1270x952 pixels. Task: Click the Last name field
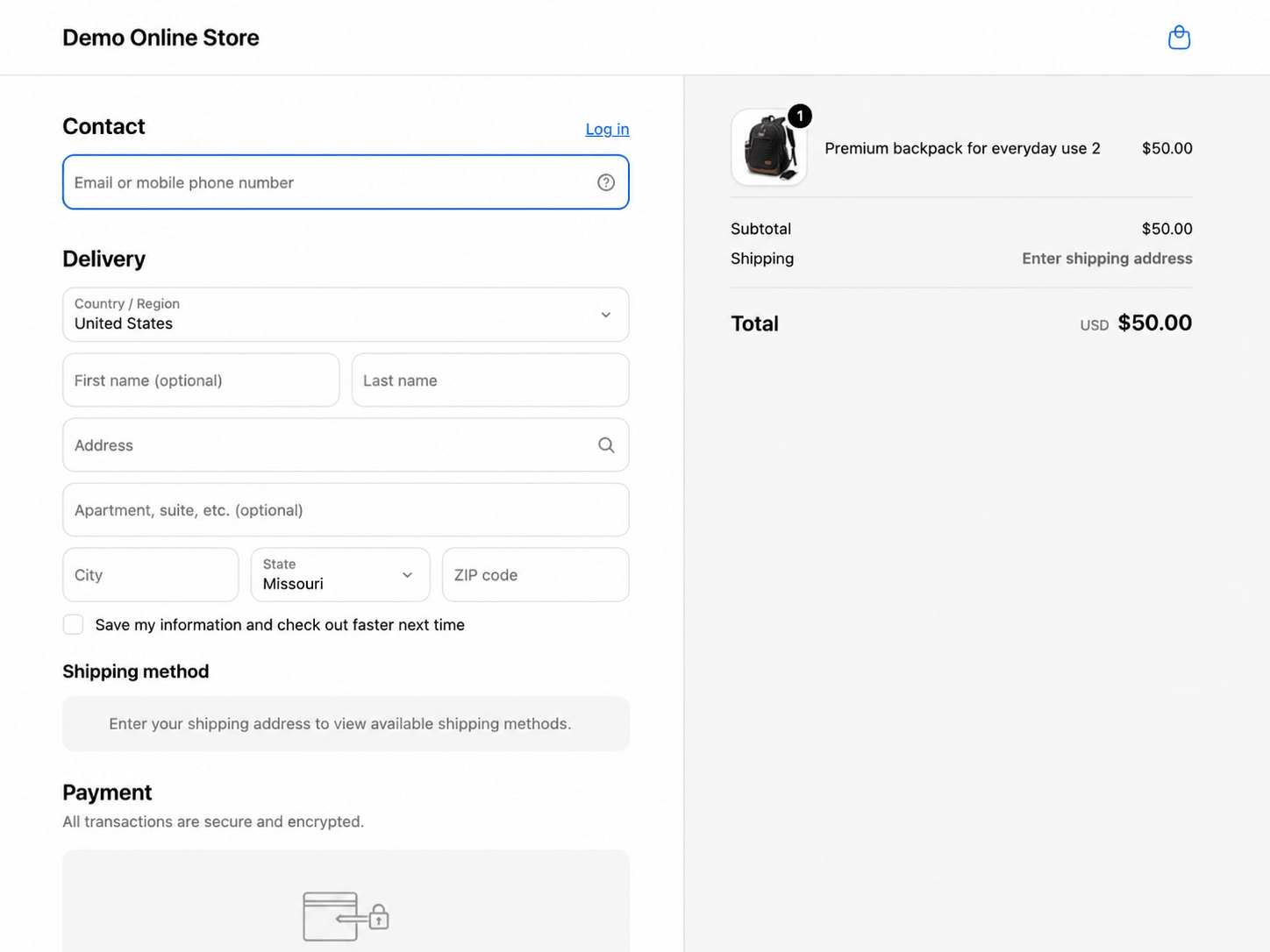490,380
